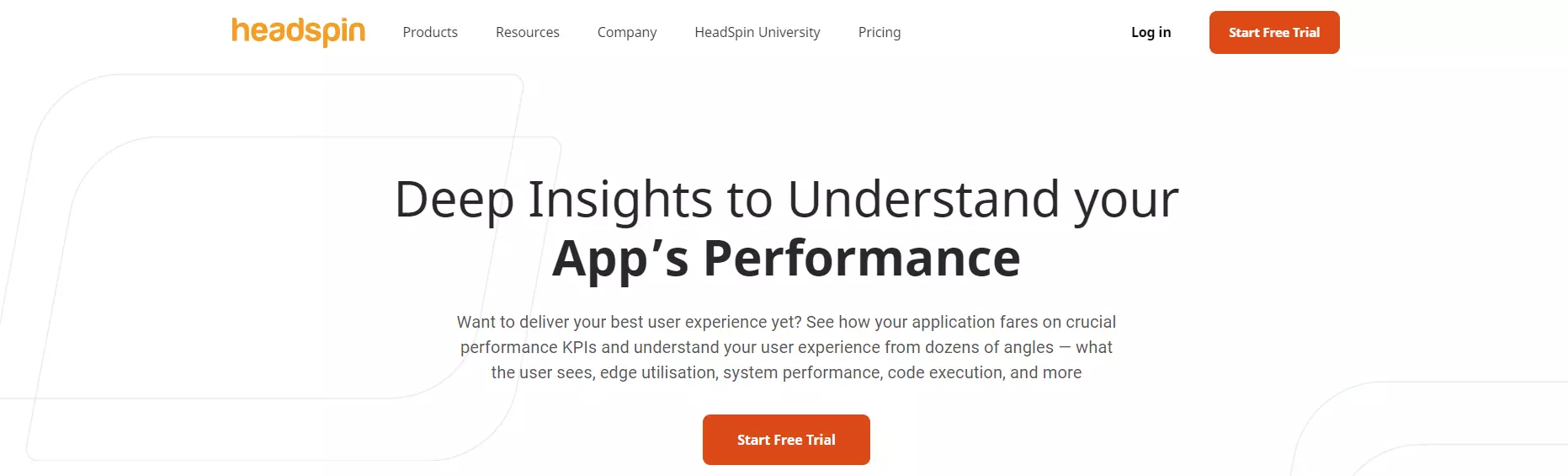The image size is (1568, 476).
Task: Click the word 'Insights' in the heading
Action: click(x=620, y=200)
